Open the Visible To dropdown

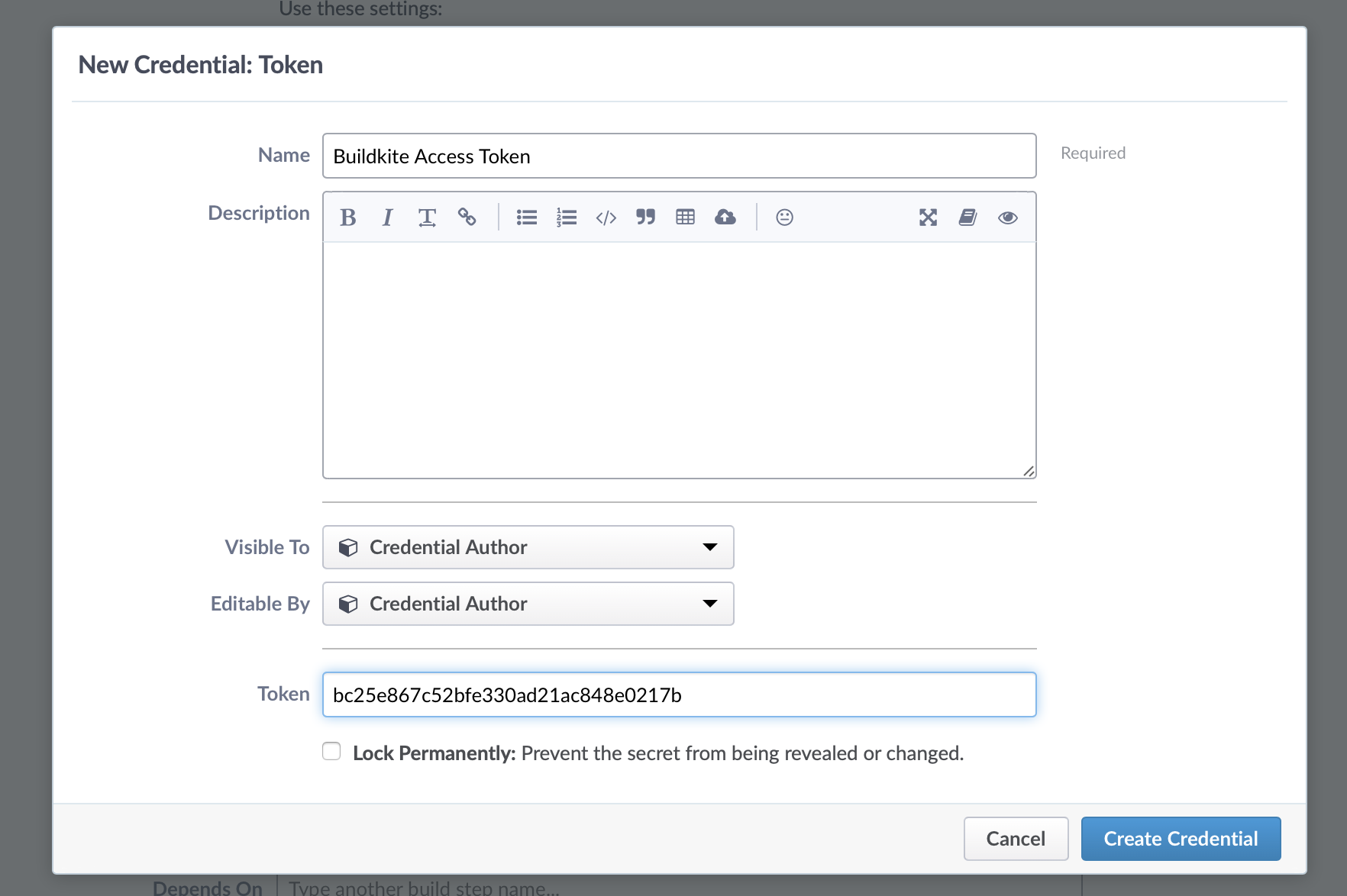tap(528, 547)
